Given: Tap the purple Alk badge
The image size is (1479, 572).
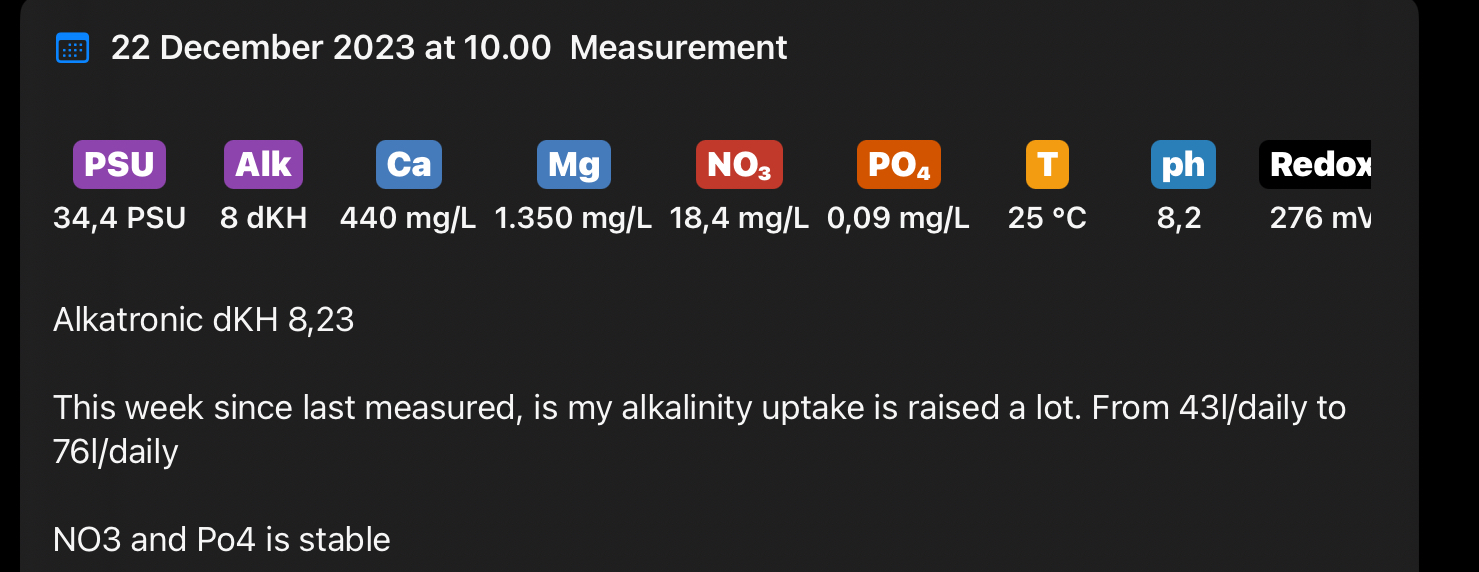Looking at the screenshot, I should (x=263, y=165).
